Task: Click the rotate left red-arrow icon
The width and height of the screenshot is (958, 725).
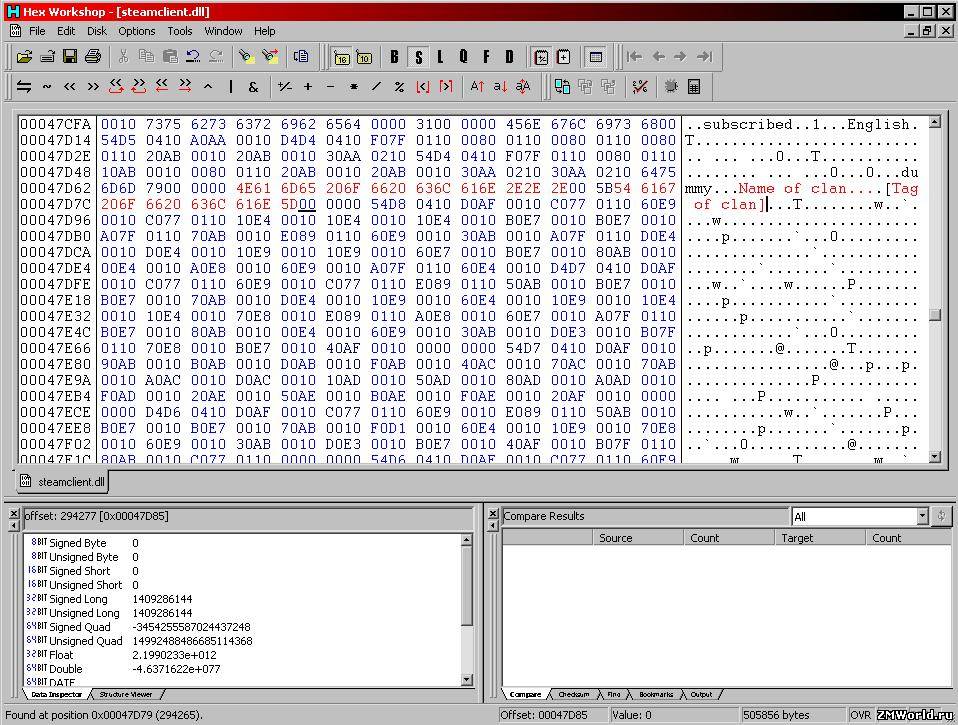Action: 116,87
